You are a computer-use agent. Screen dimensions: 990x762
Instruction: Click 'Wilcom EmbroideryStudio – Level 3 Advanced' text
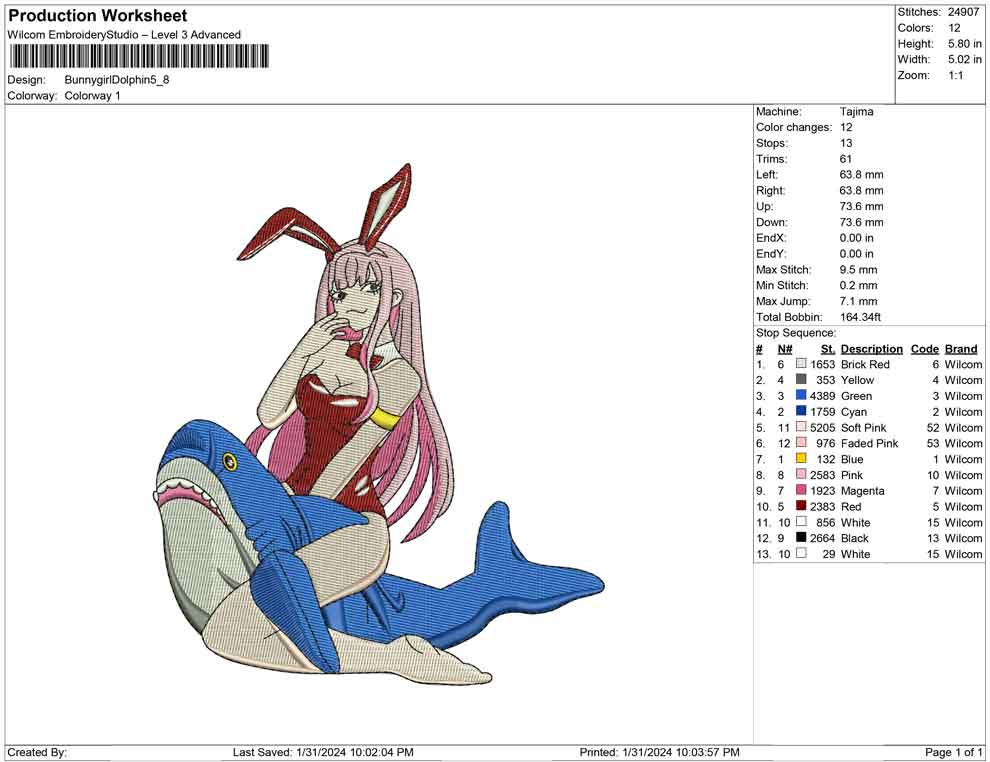tap(124, 35)
